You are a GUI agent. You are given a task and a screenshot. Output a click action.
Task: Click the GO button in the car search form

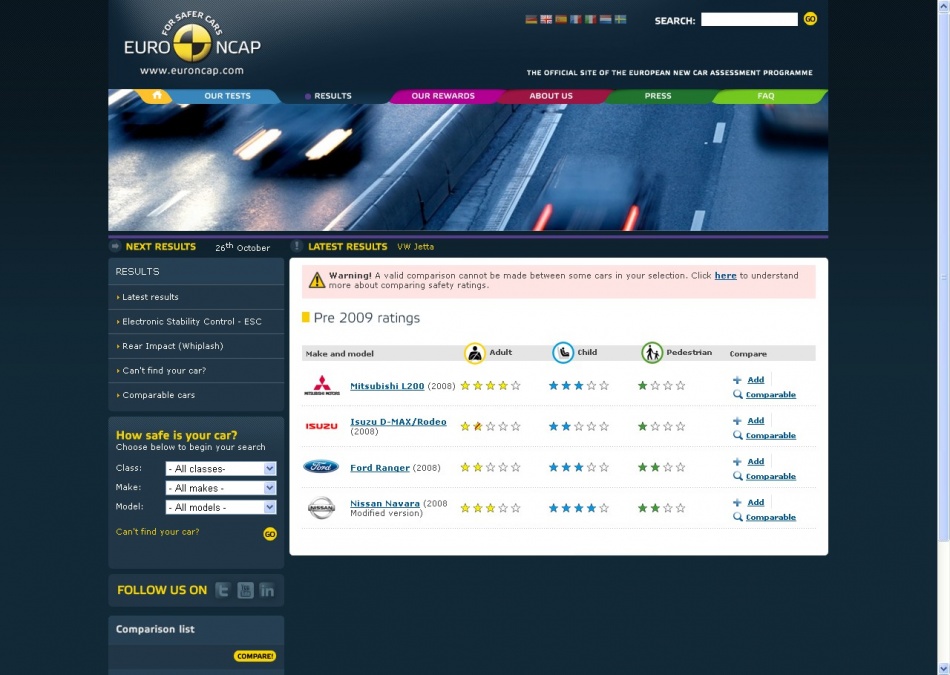pos(270,534)
